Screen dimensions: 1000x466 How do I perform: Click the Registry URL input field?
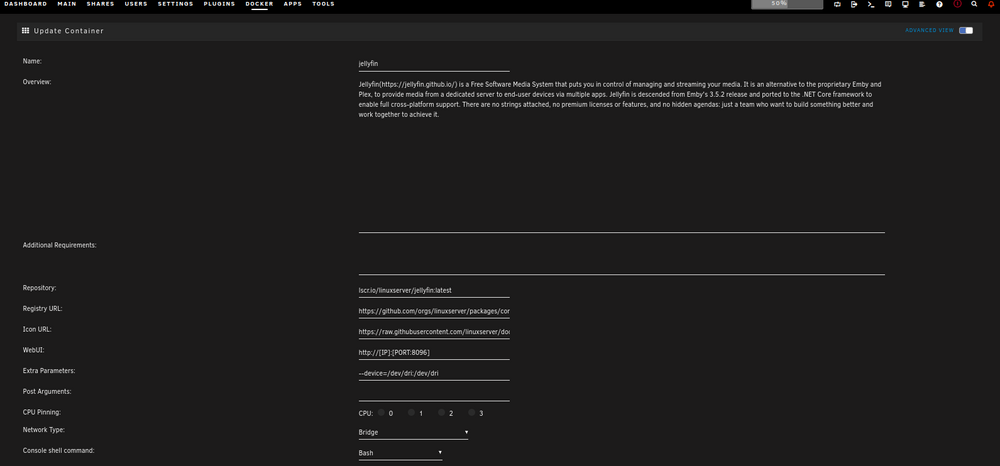[434, 311]
